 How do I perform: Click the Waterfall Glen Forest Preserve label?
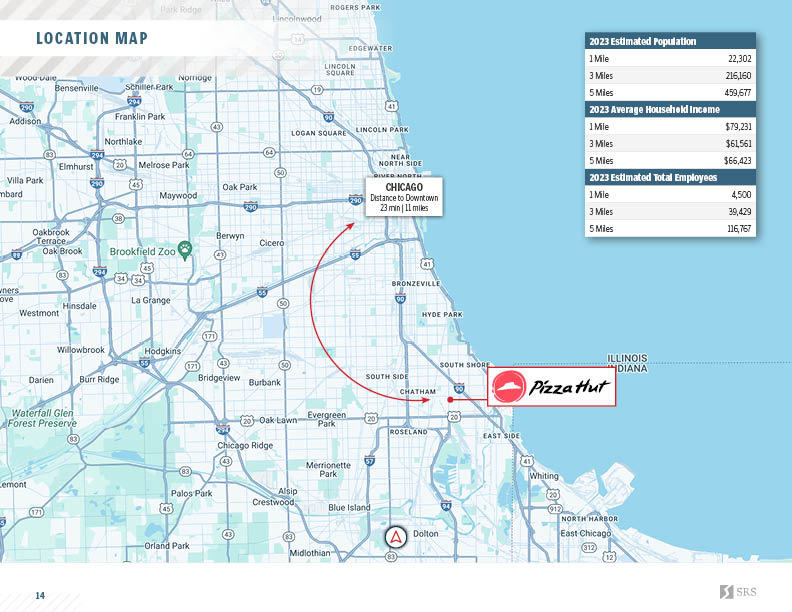point(43,419)
